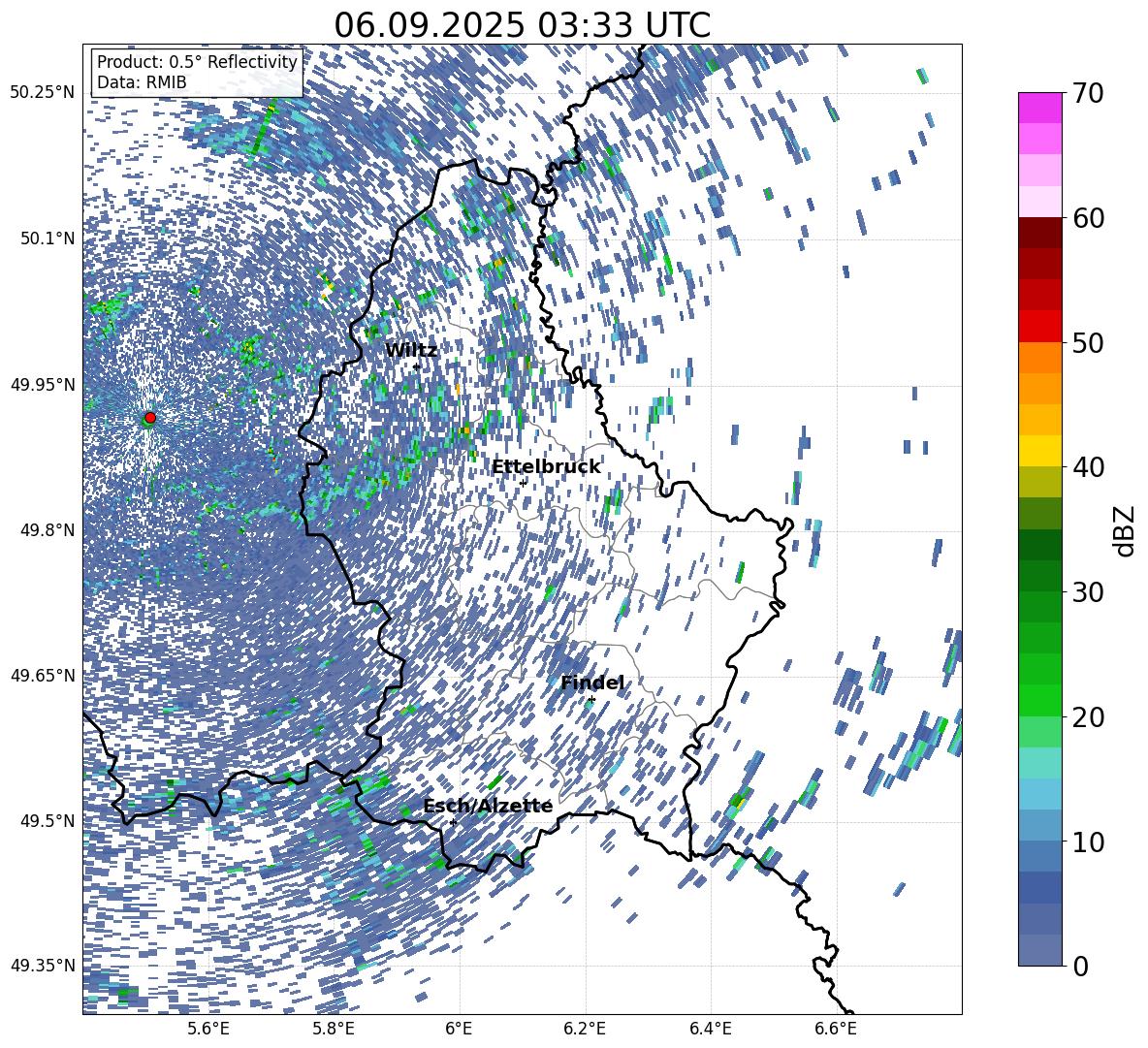Click the Wiltz city label
The height and width of the screenshot is (1048, 1148).
(x=411, y=350)
